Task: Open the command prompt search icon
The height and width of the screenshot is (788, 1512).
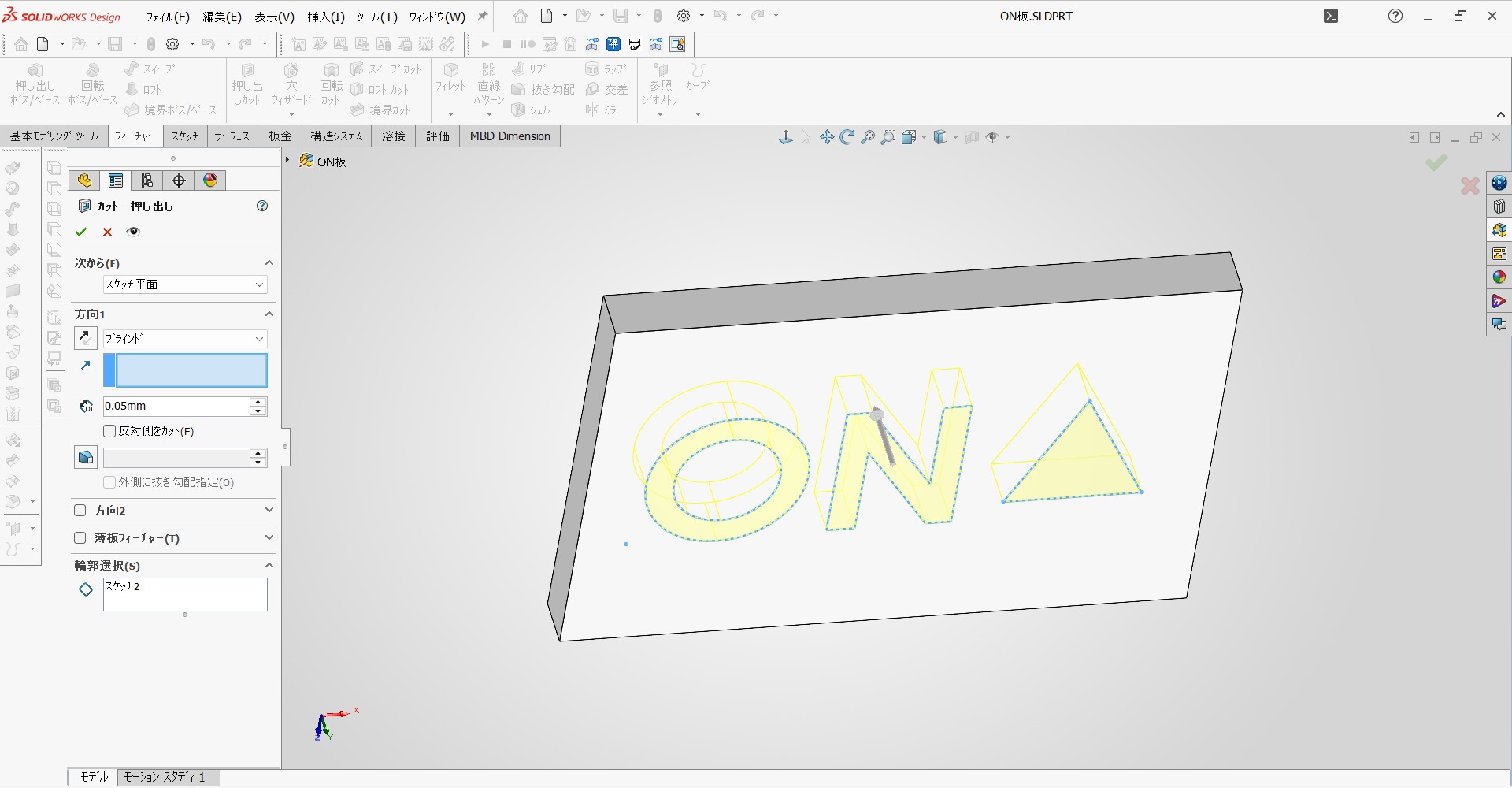Action: click(x=1331, y=16)
